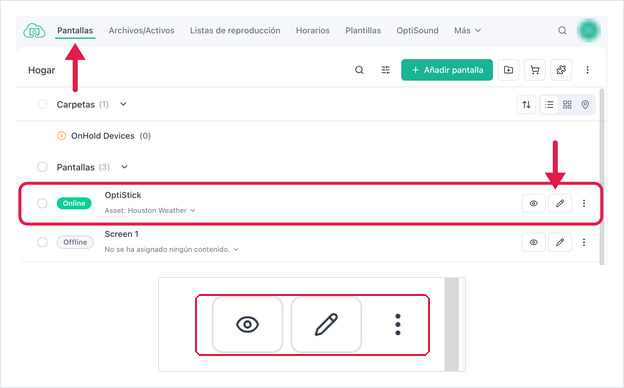Open the Horarios tab
This screenshot has height=388, width=624.
pos(312,30)
